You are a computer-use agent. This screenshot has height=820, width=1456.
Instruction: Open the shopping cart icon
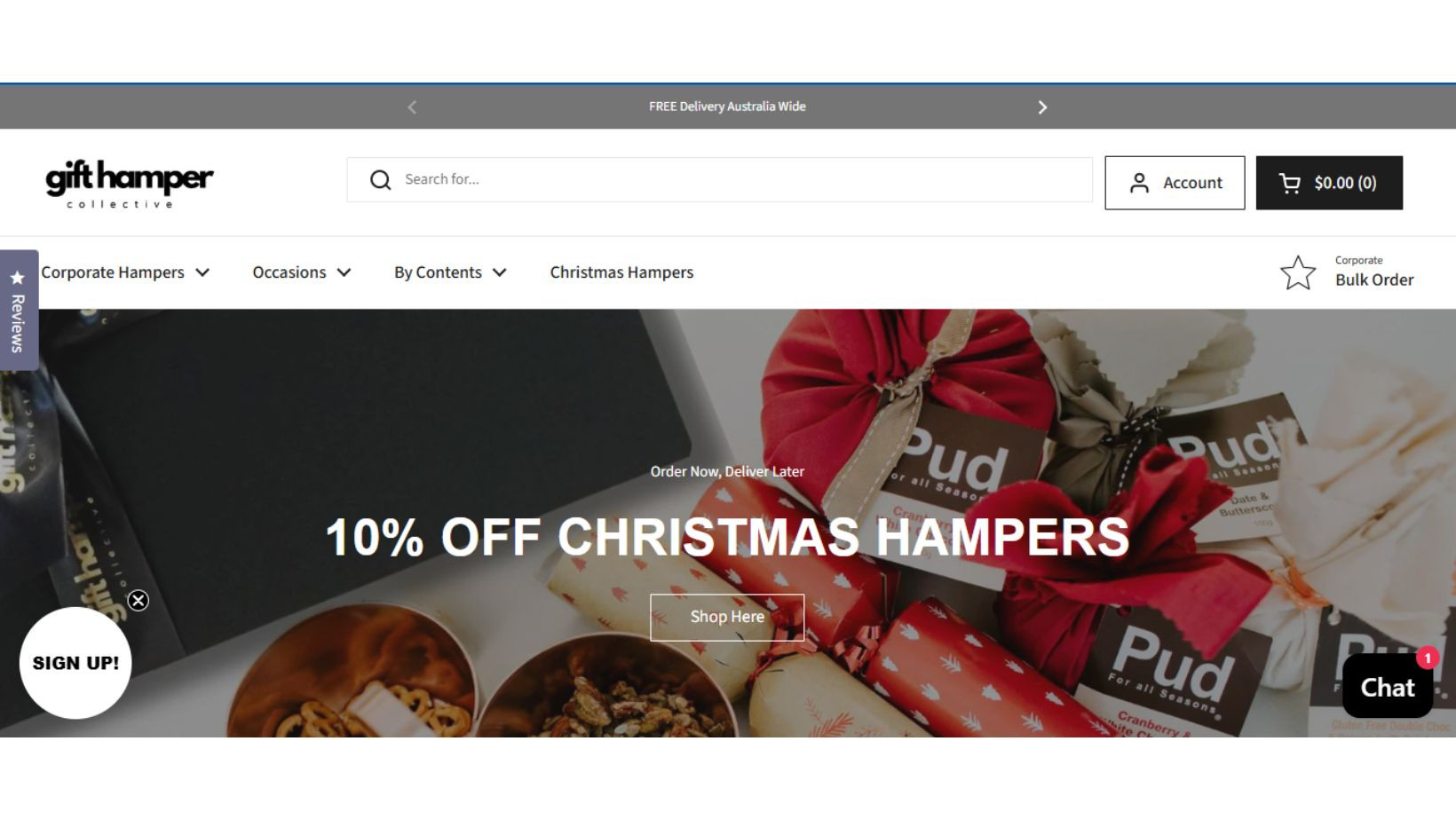pyautogui.click(x=1289, y=183)
